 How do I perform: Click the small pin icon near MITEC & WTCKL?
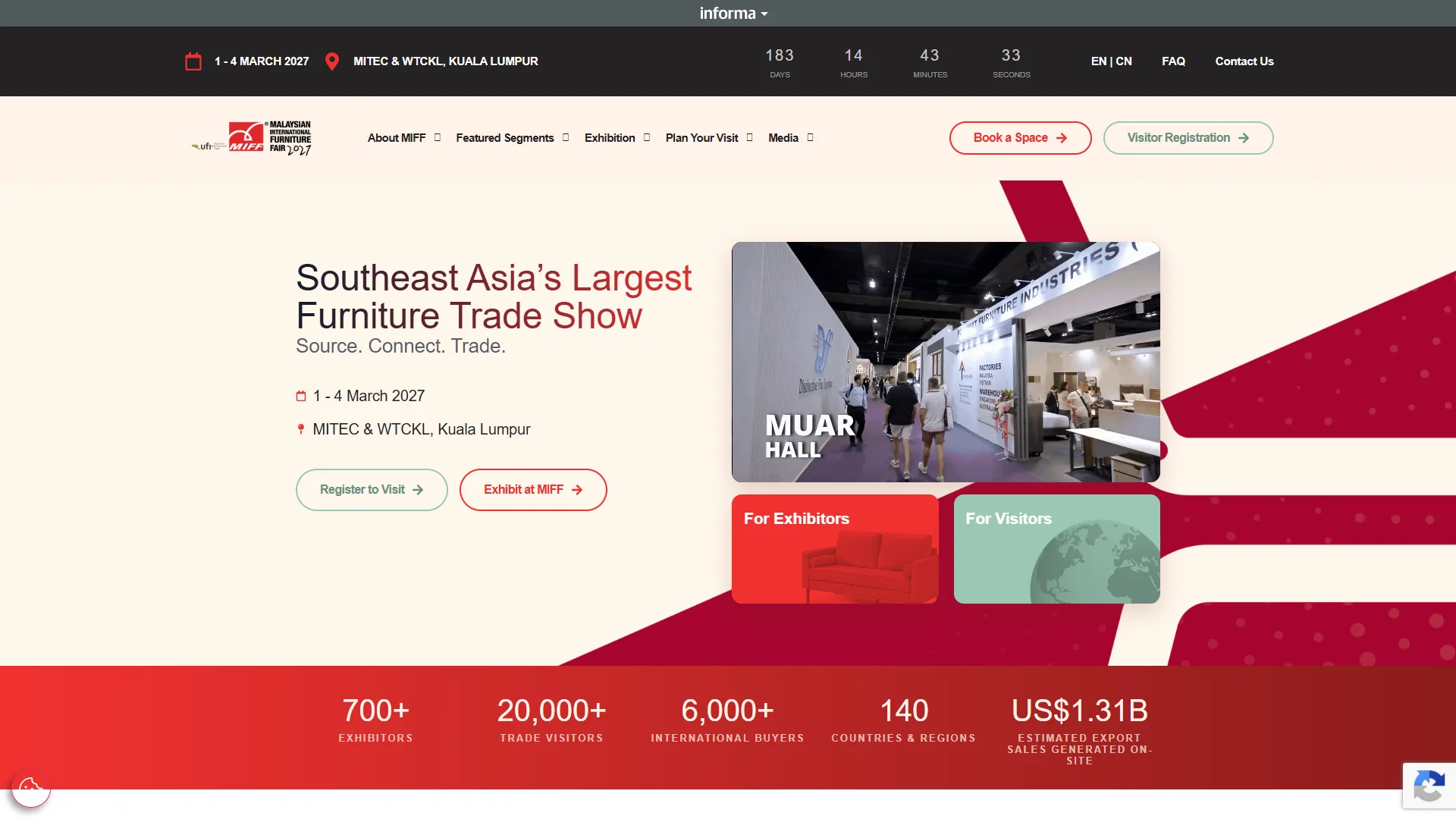click(x=301, y=429)
